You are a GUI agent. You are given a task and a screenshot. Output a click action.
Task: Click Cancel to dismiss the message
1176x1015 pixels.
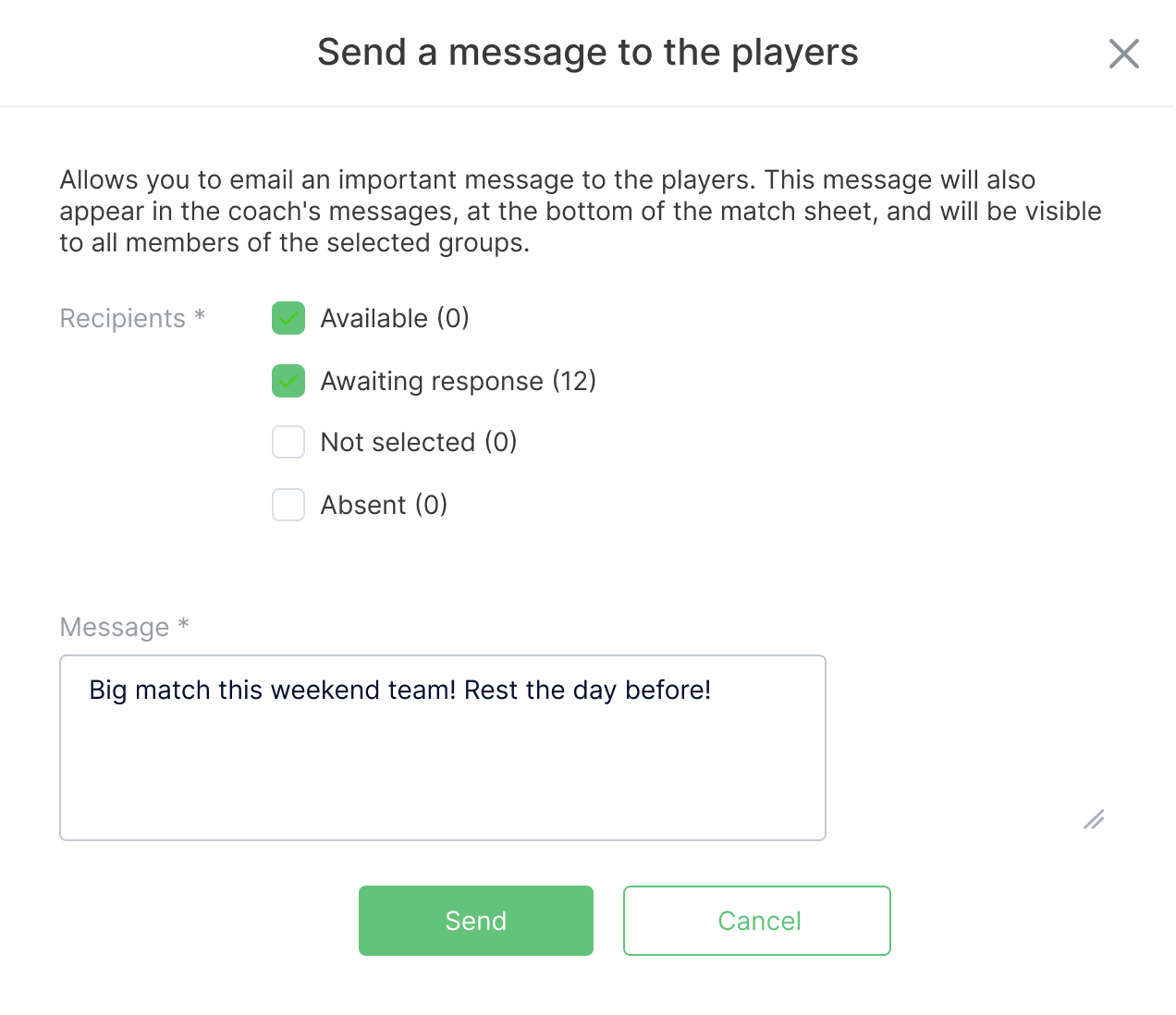click(756, 921)
